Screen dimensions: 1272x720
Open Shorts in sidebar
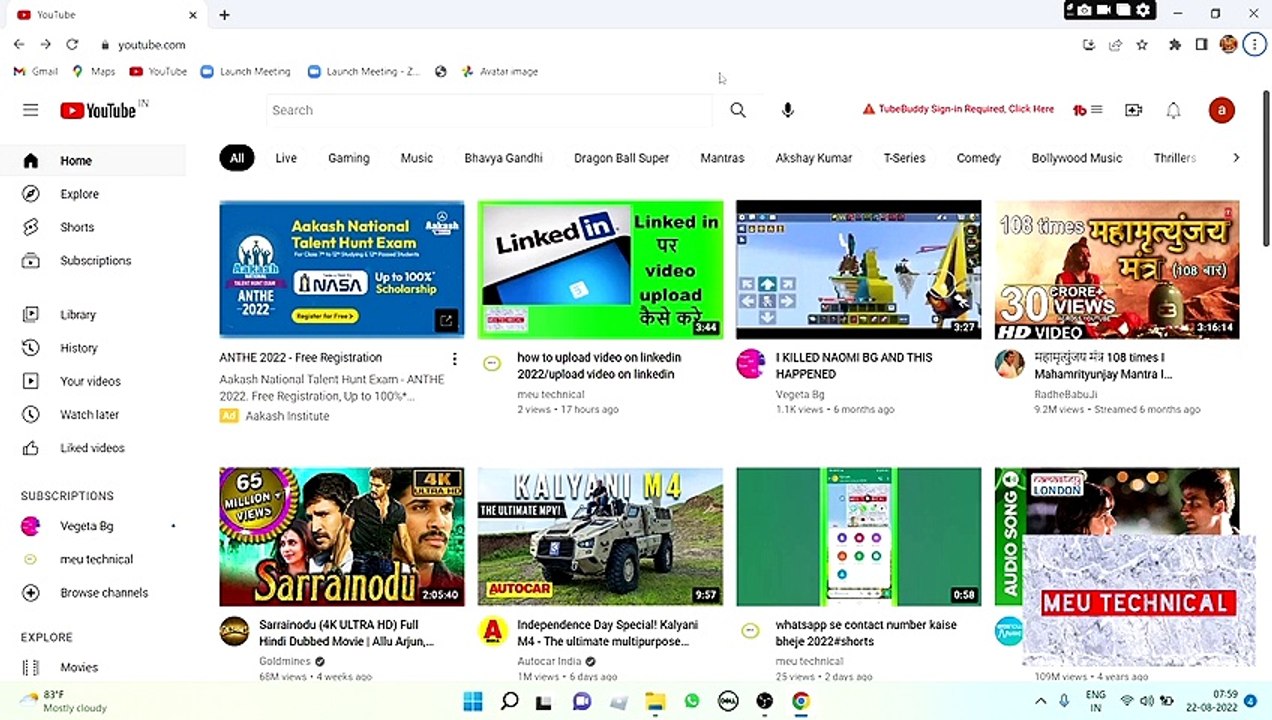(93, 227)
